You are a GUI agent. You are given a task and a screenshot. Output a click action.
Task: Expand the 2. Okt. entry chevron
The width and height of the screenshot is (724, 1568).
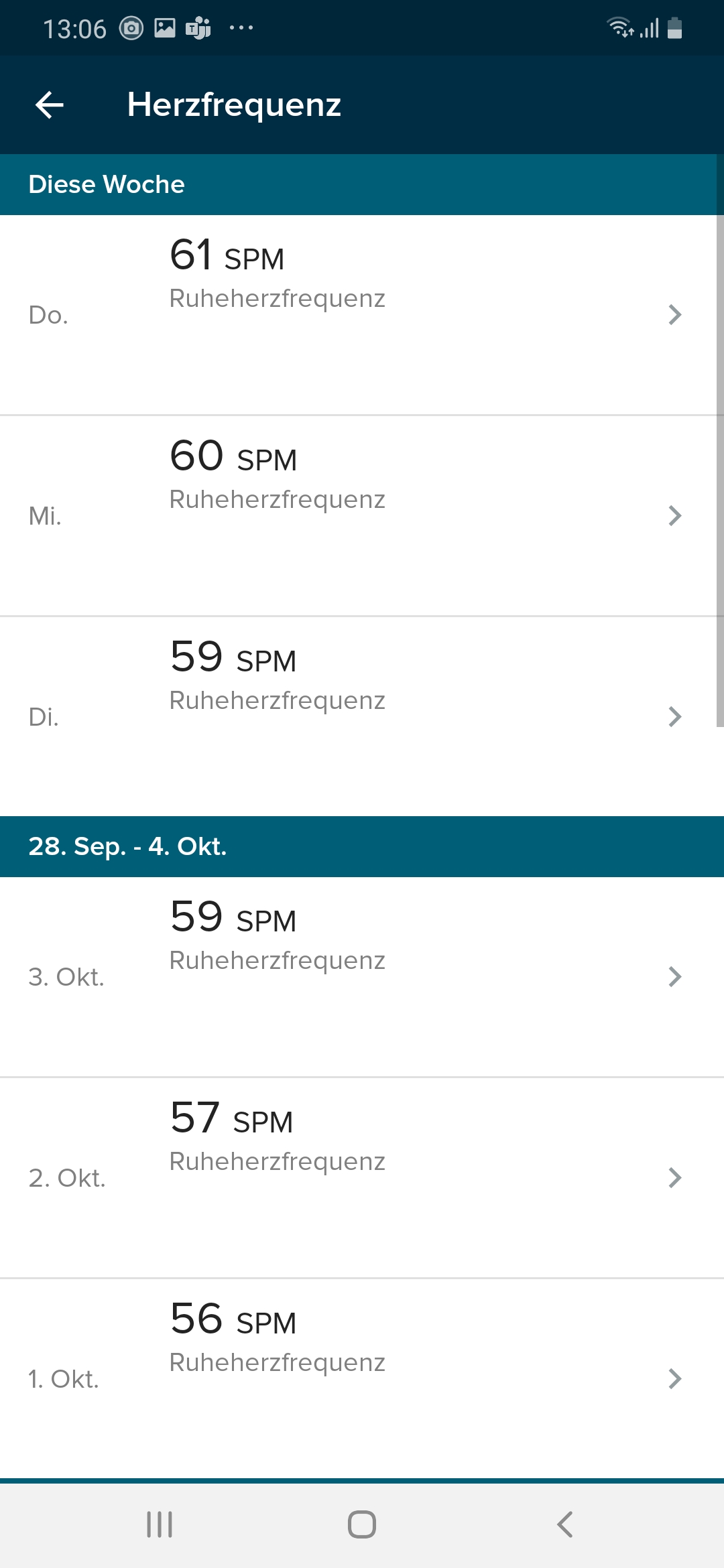coord(675,1177)
